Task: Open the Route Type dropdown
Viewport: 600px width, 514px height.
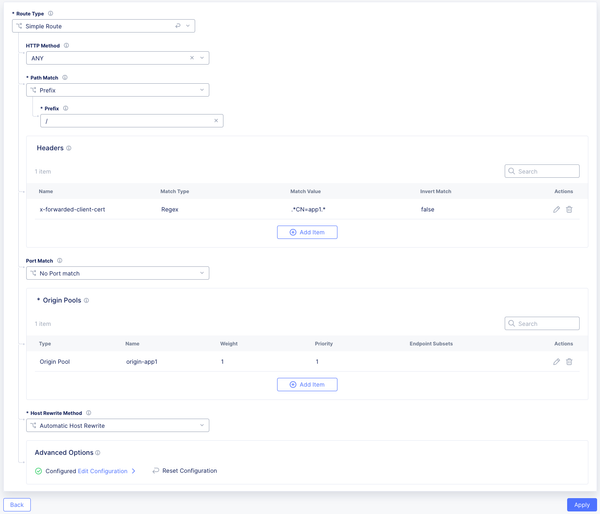Action: (x=189, y=26)
